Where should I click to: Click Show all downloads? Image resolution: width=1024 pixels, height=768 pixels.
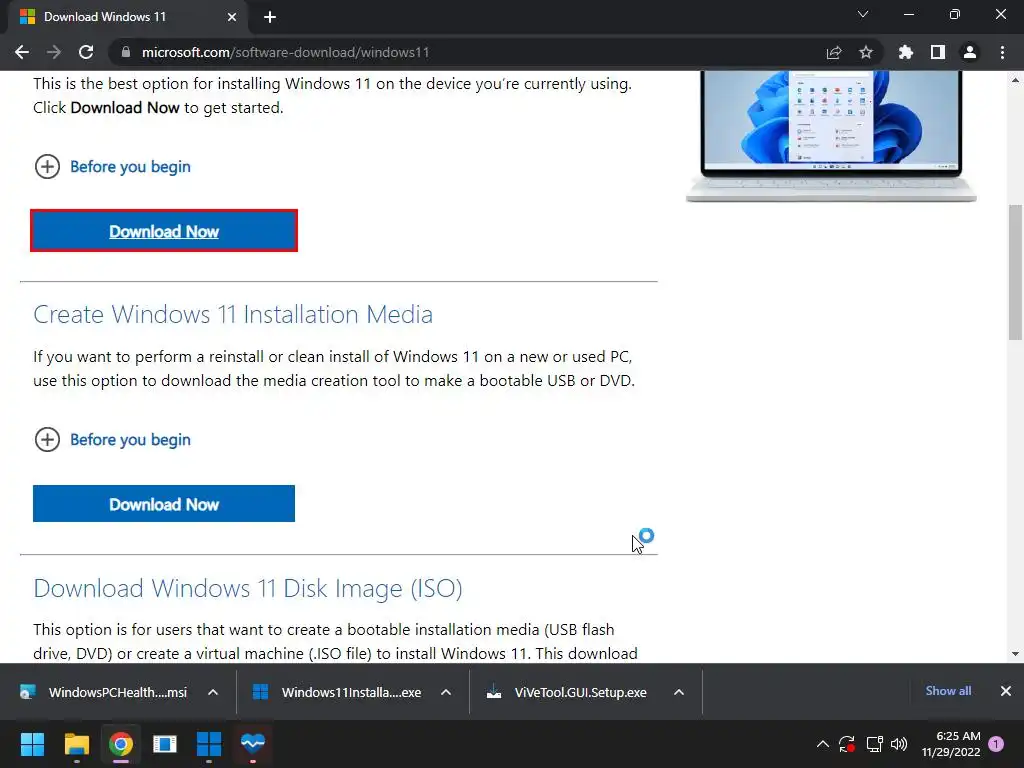(948, 691)
